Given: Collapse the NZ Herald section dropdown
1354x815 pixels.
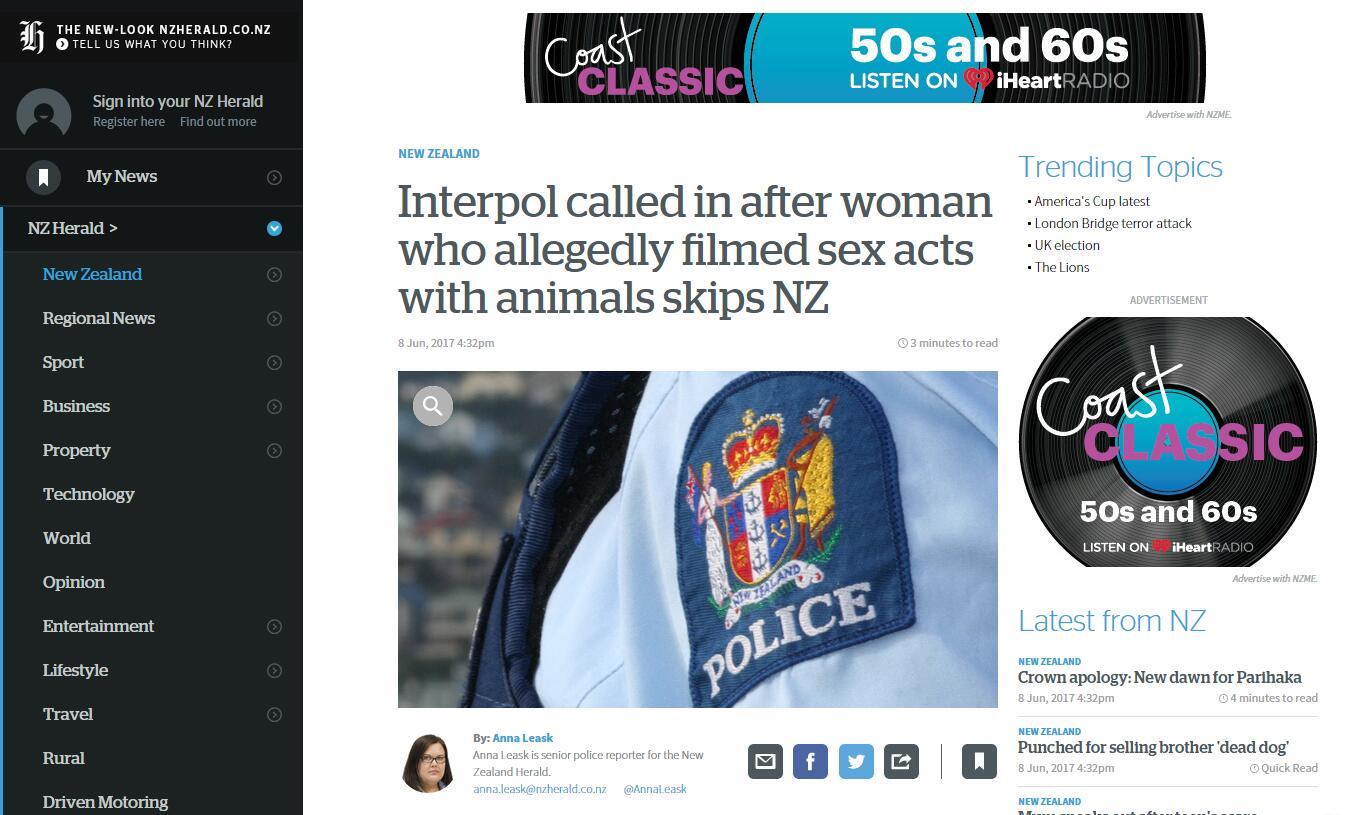Looking at the screenshot, I should tap(274, 229).
